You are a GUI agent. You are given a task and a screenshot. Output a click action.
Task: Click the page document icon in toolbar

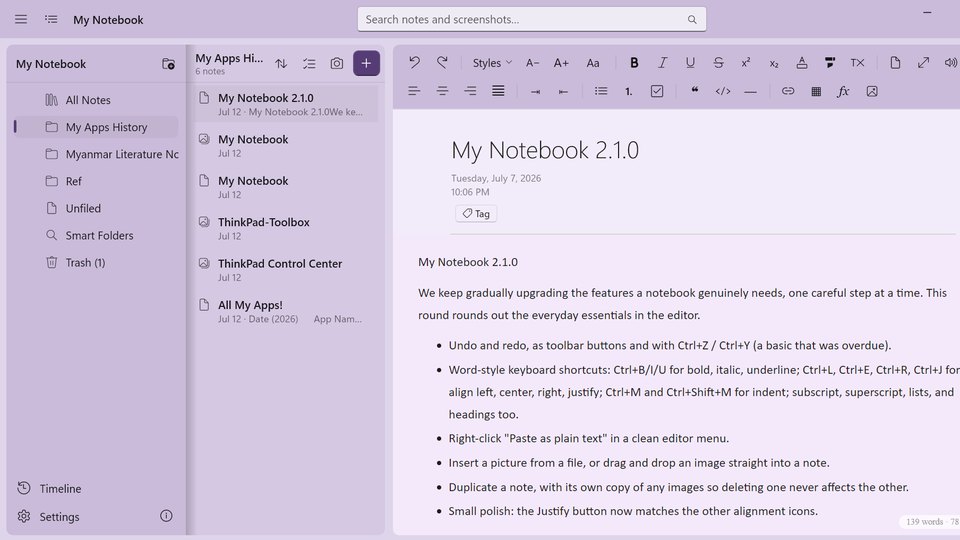pos(895,62)
